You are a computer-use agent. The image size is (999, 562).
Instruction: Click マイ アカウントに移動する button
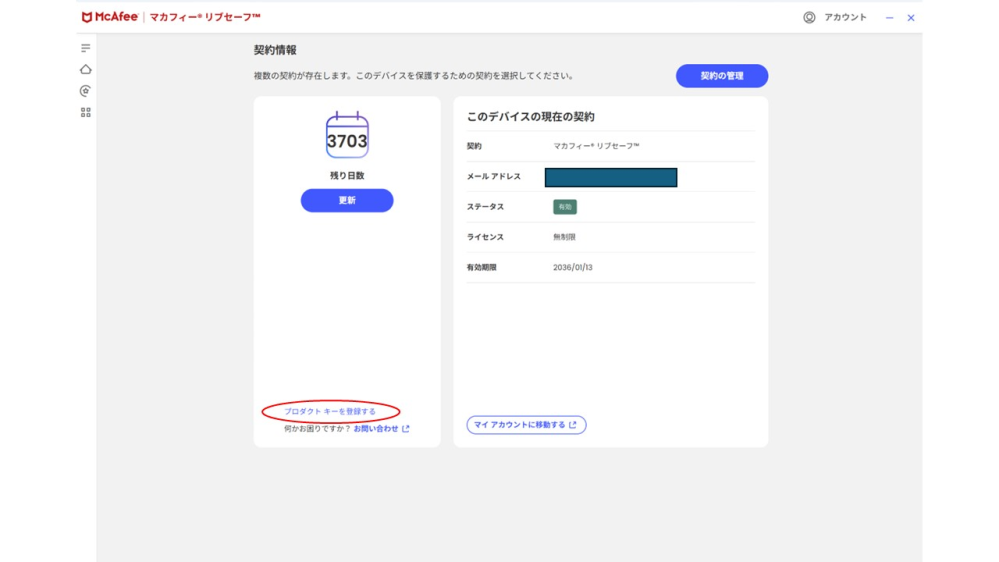pos(526,425)
